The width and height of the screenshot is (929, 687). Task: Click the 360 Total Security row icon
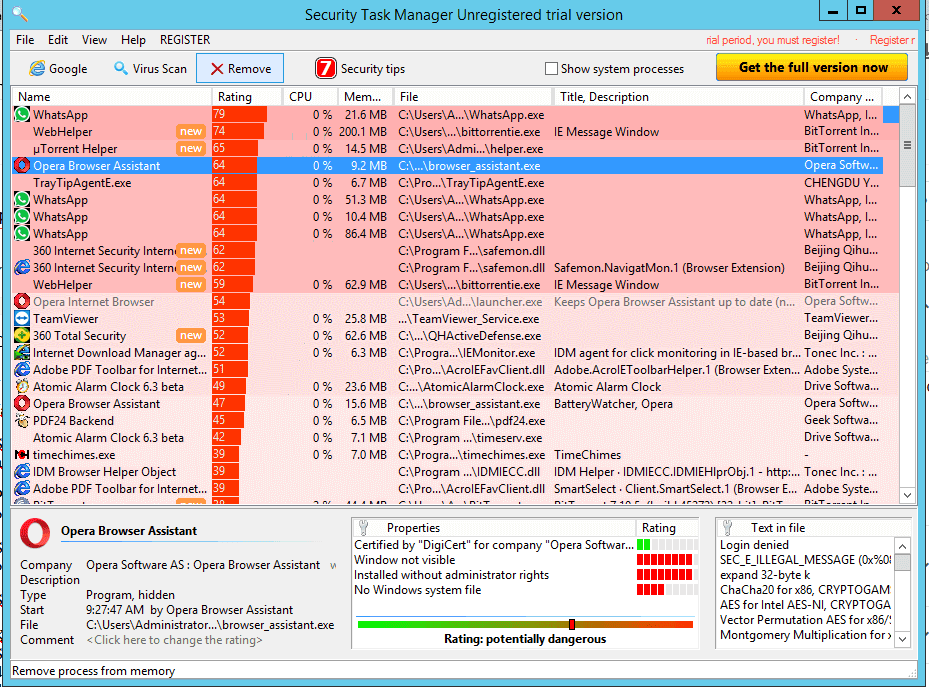tap(22, 336)
